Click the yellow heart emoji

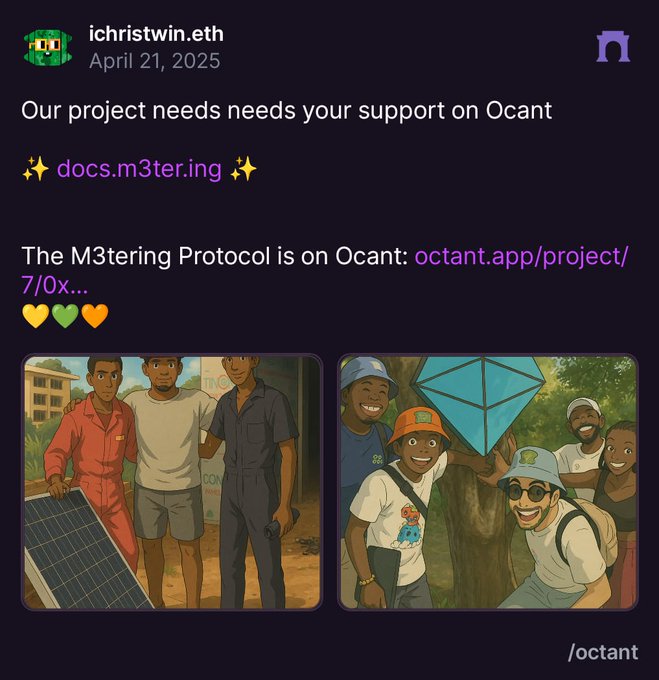[36, 315]
